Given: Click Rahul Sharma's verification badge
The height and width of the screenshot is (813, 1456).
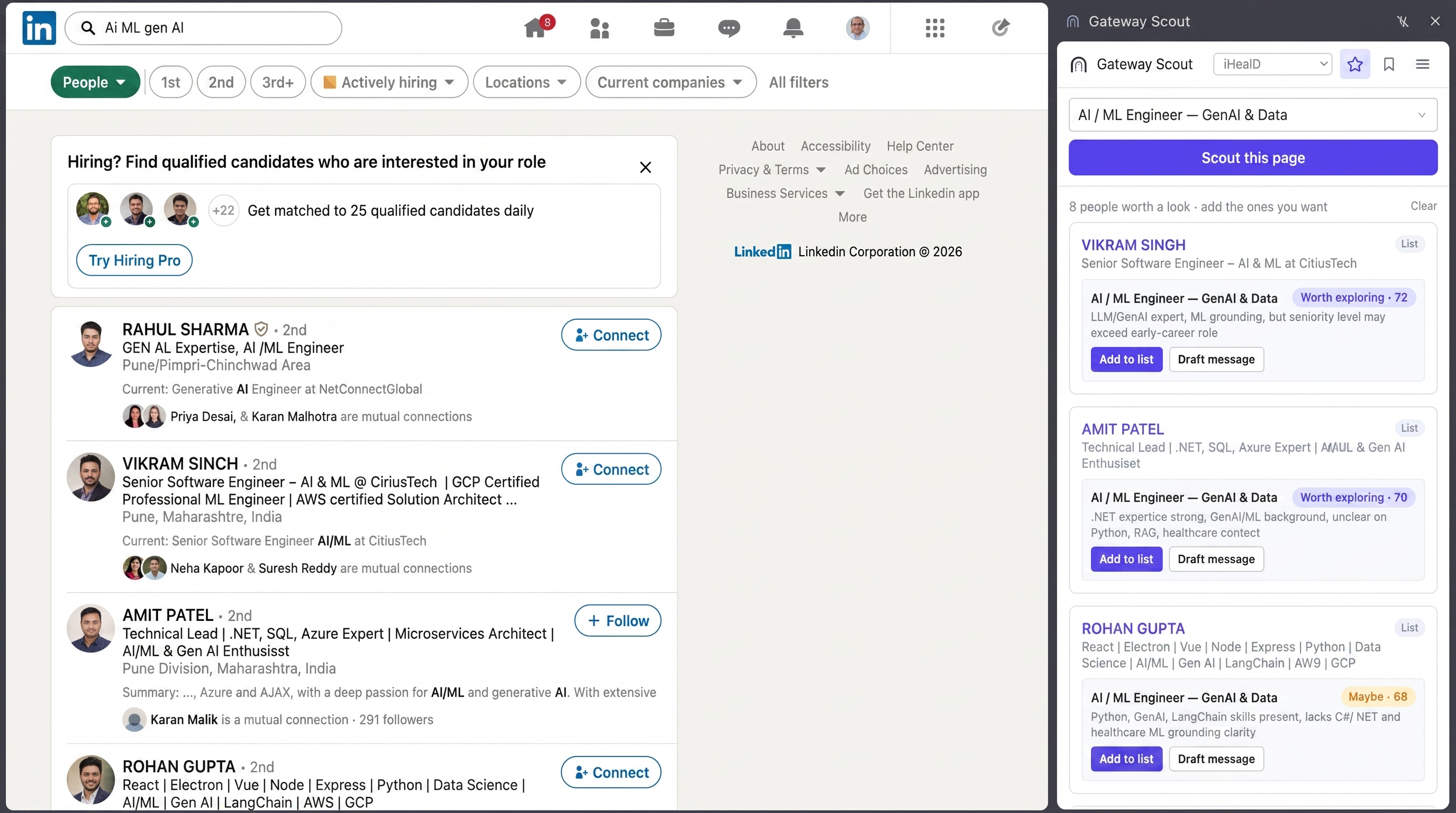Looking at the screenshot, I should [260, 329].
